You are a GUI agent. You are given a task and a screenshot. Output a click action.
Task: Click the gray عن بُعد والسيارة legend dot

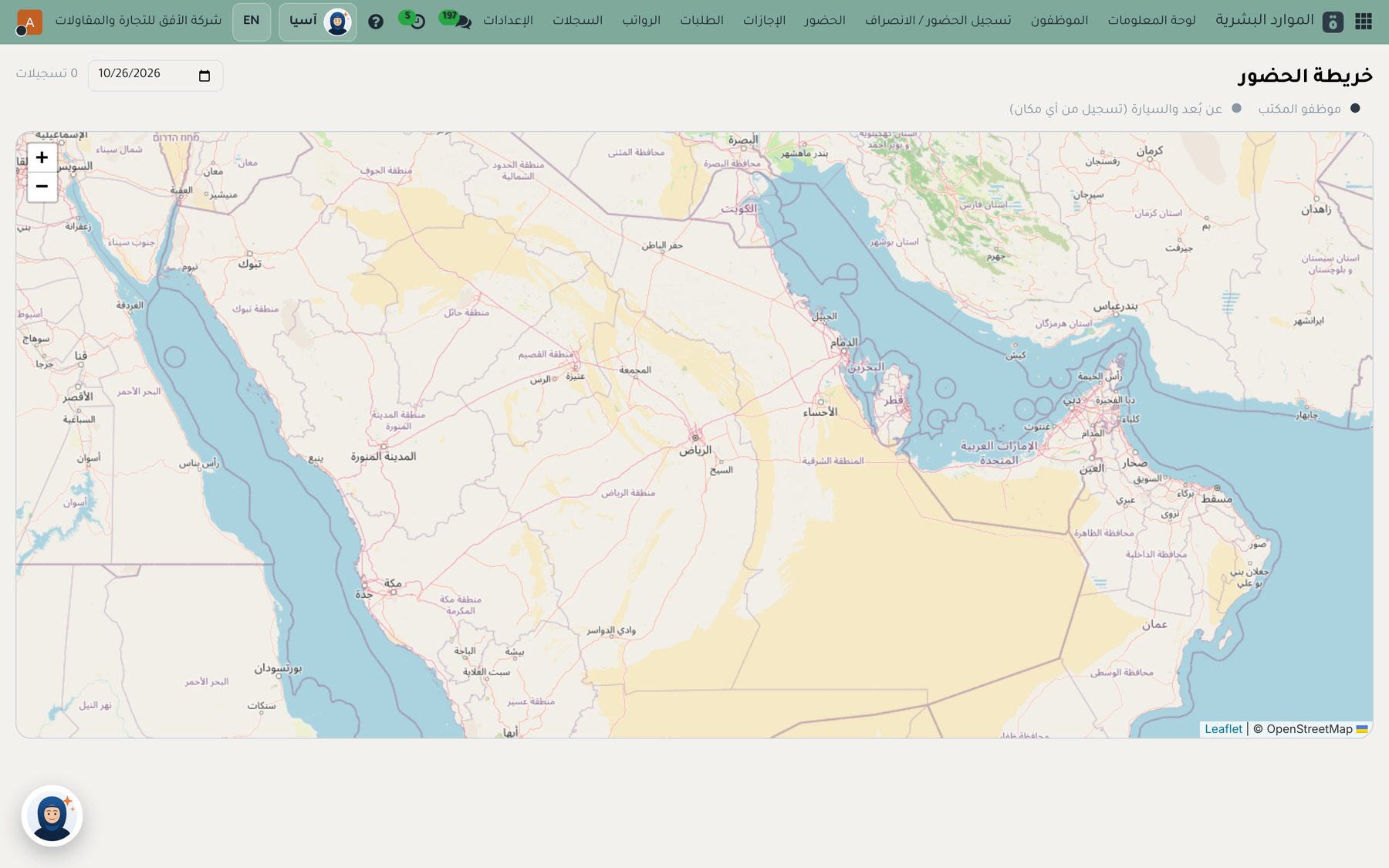[1236, 109]
